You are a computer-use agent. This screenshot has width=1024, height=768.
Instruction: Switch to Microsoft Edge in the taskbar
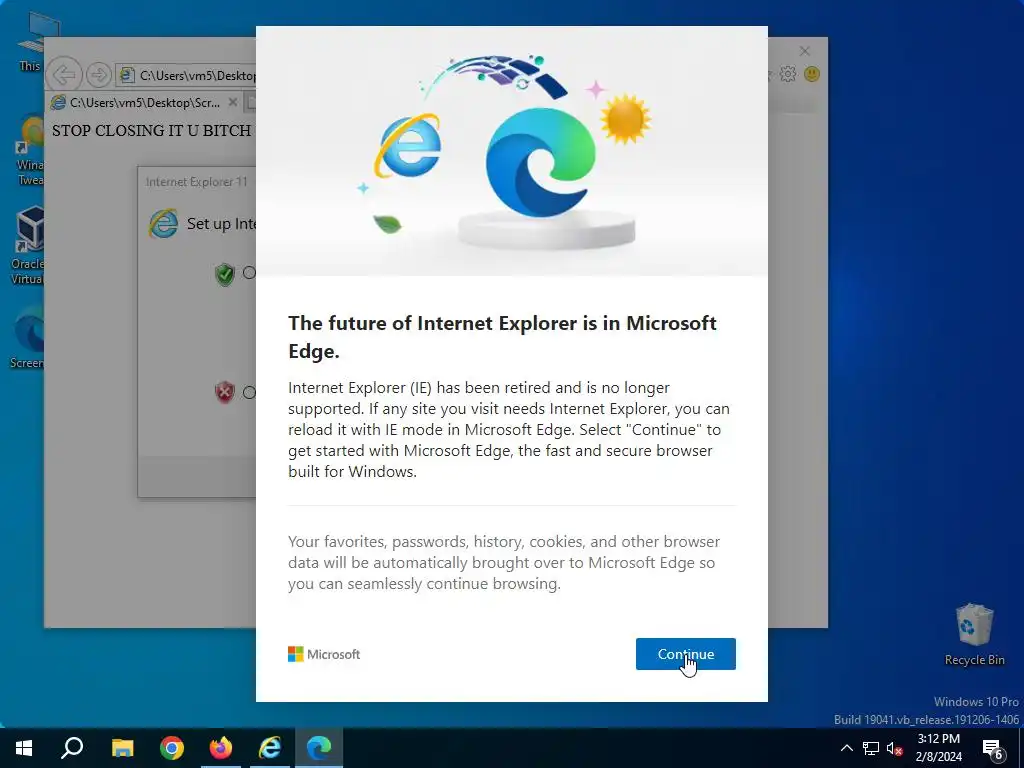coord(319,748)
